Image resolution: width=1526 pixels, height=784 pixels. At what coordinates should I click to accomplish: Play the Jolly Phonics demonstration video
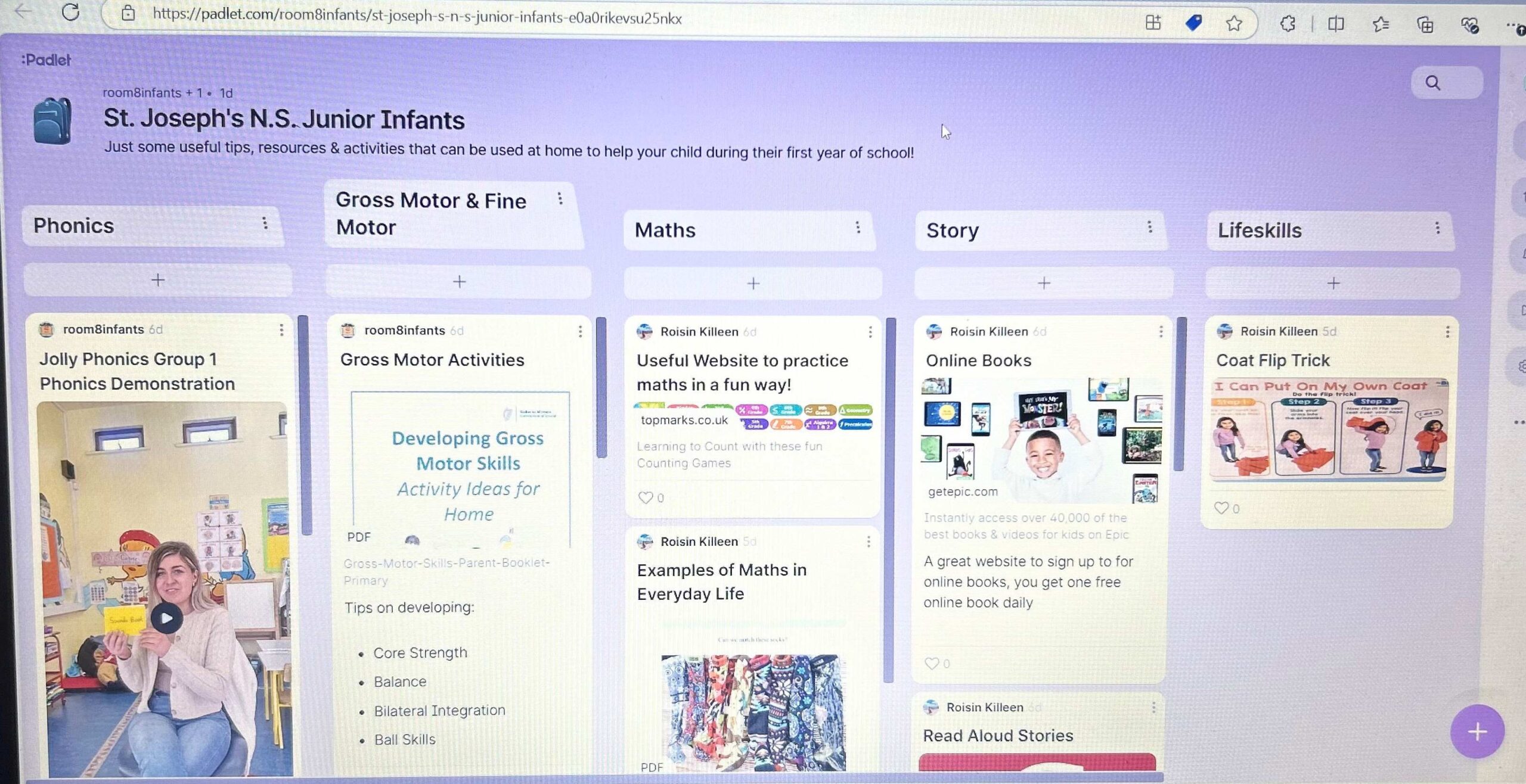(x=166, y=618)
